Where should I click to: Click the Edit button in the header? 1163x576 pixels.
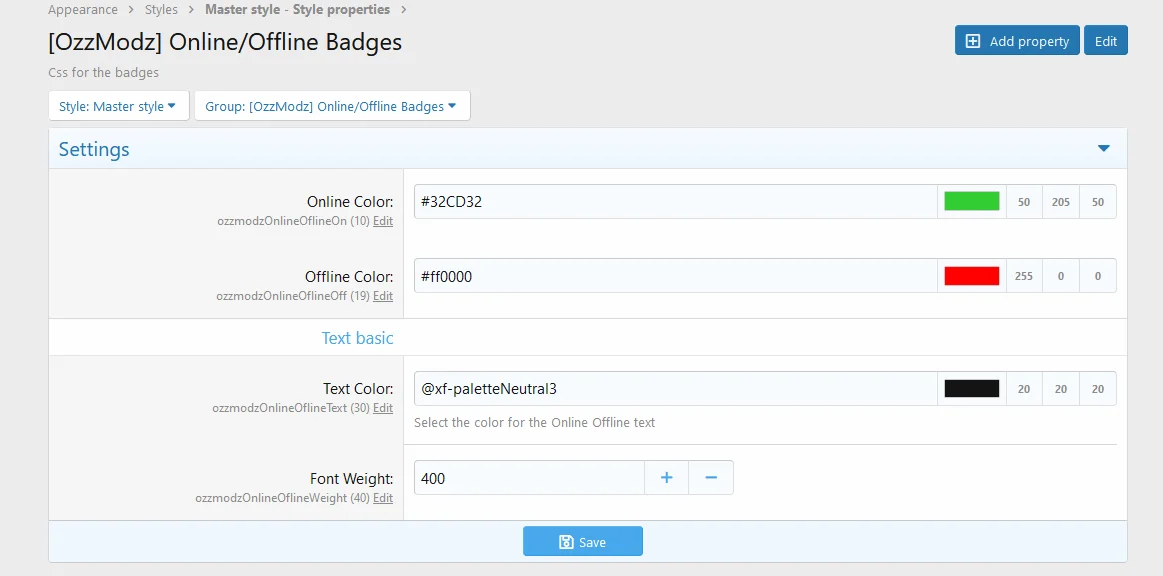coord(1105,41)
